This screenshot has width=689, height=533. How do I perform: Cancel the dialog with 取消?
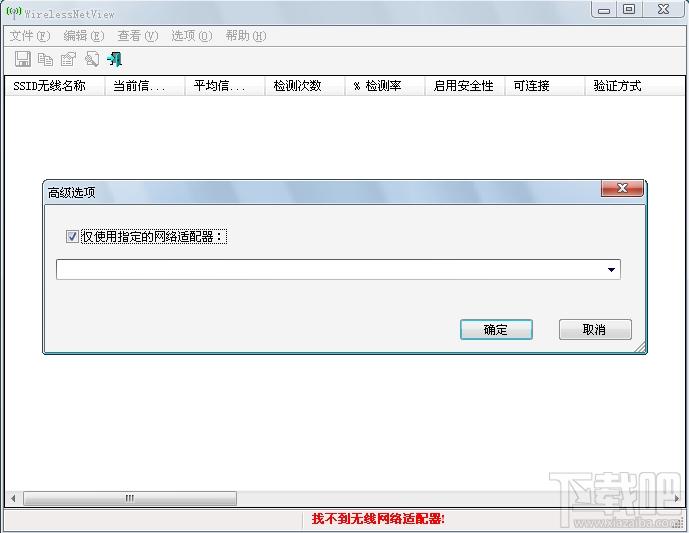tap(595, 330)
